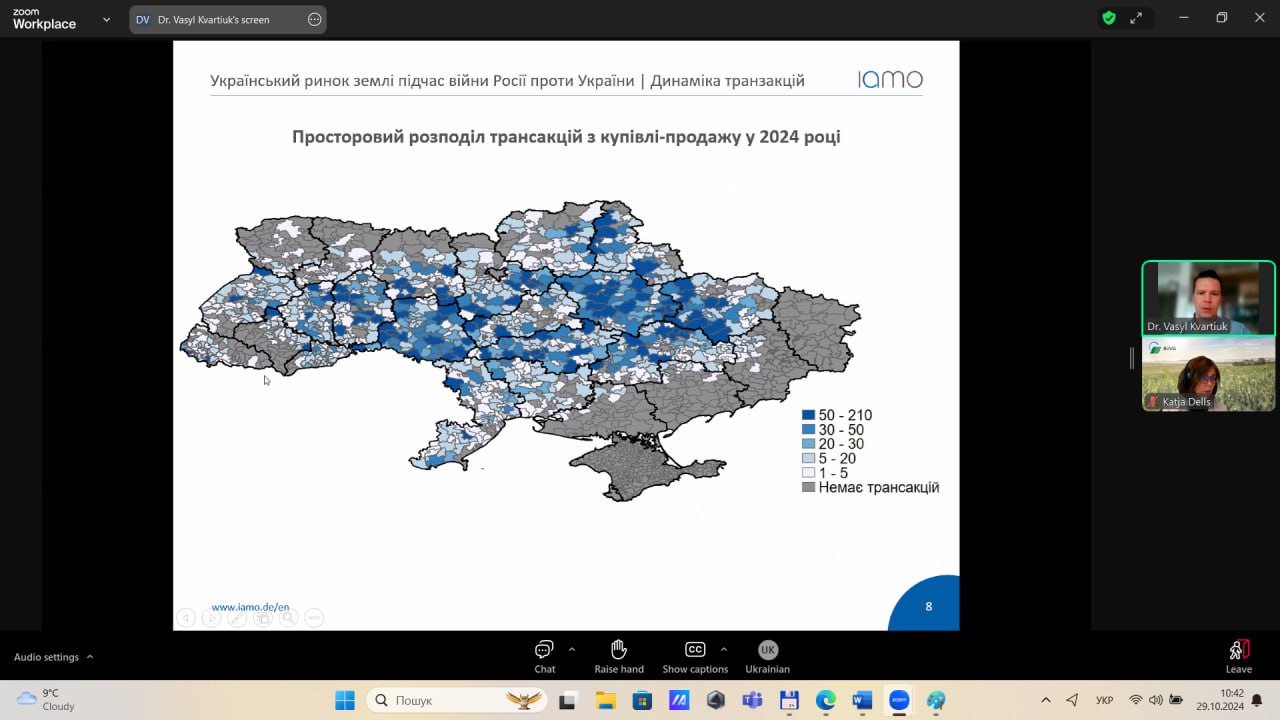Select Katja Dells video thumbnail
This screenshot has height=720, width=1280.
point(1208,375)
